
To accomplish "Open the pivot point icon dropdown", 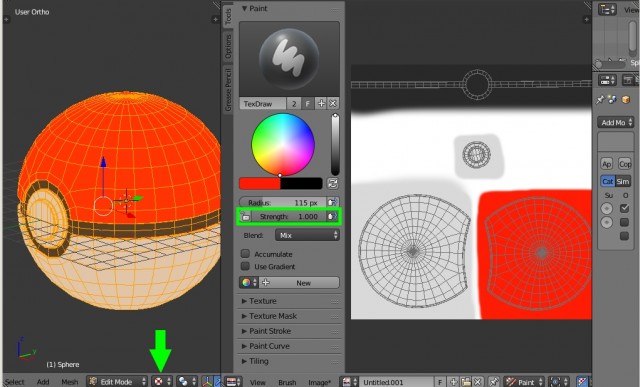I will (187, 382).
